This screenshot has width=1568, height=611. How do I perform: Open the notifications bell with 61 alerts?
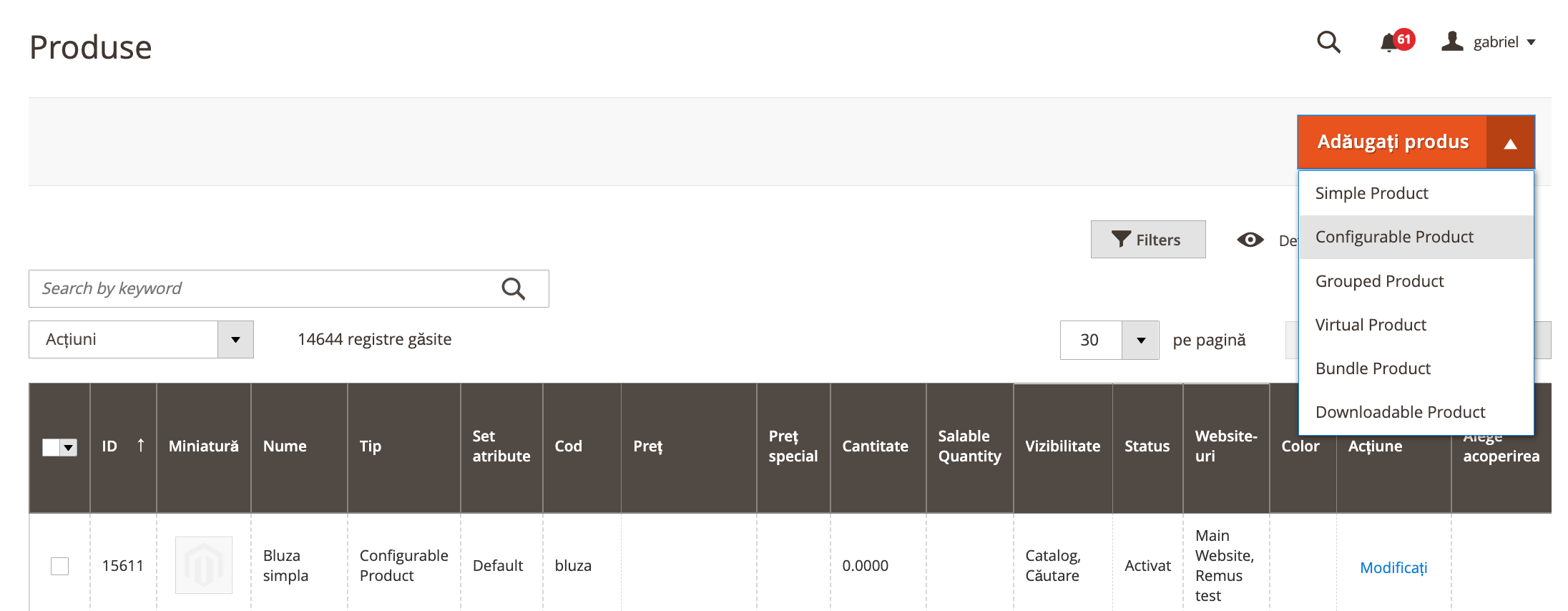tap(1389, 43)
